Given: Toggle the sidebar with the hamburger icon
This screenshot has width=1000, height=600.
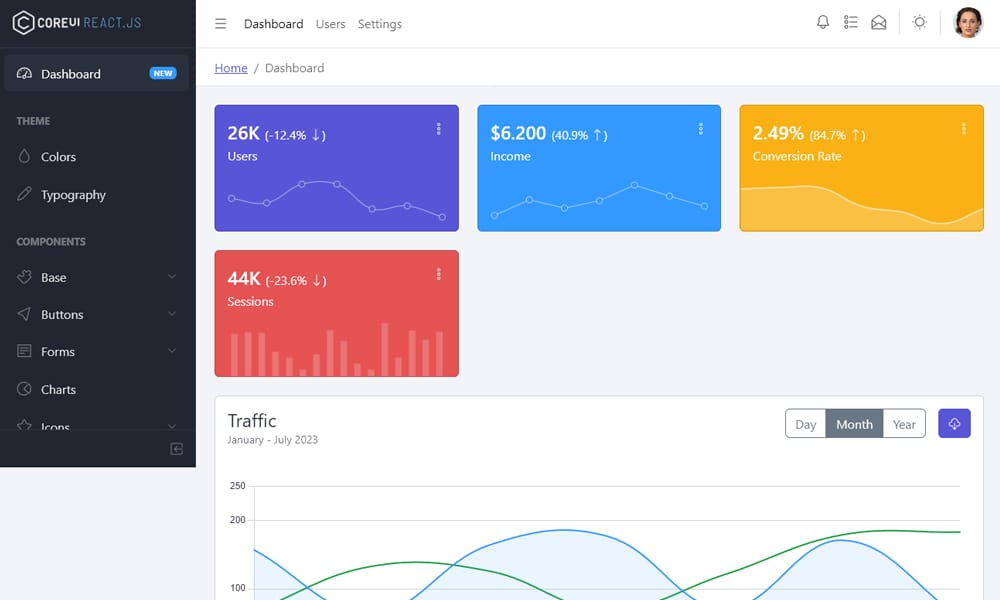Looking at the screenshot, I should pyautogui.click(x=221, y=24).
